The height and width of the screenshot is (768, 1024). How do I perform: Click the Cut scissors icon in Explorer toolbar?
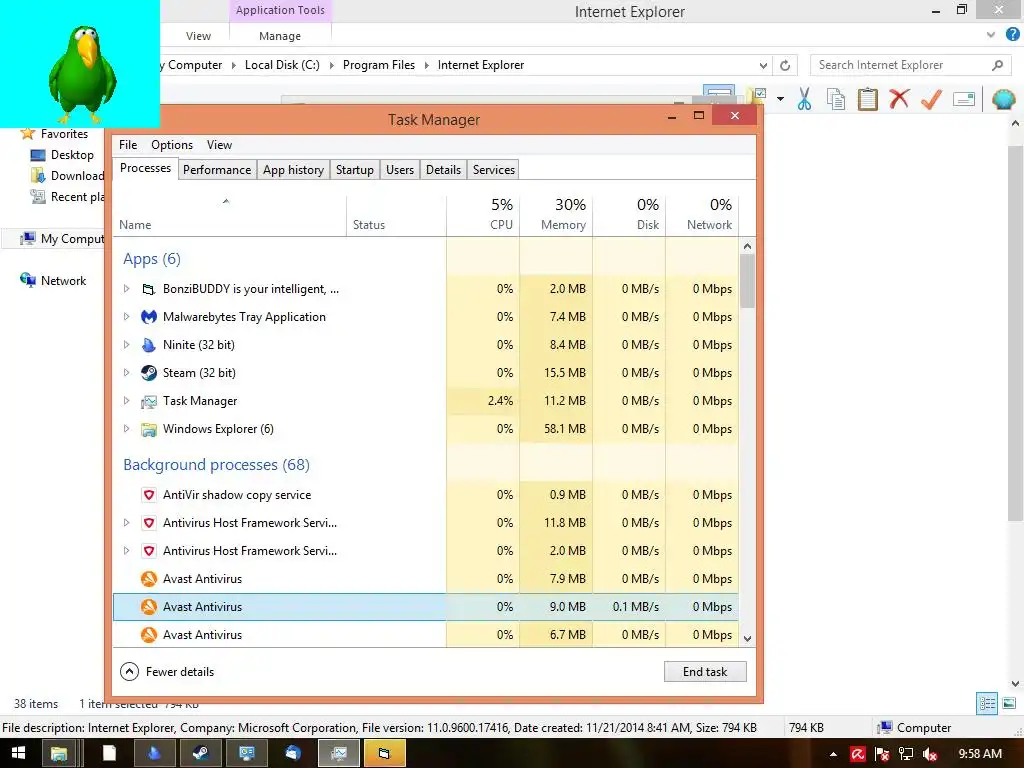pos(804,99)
